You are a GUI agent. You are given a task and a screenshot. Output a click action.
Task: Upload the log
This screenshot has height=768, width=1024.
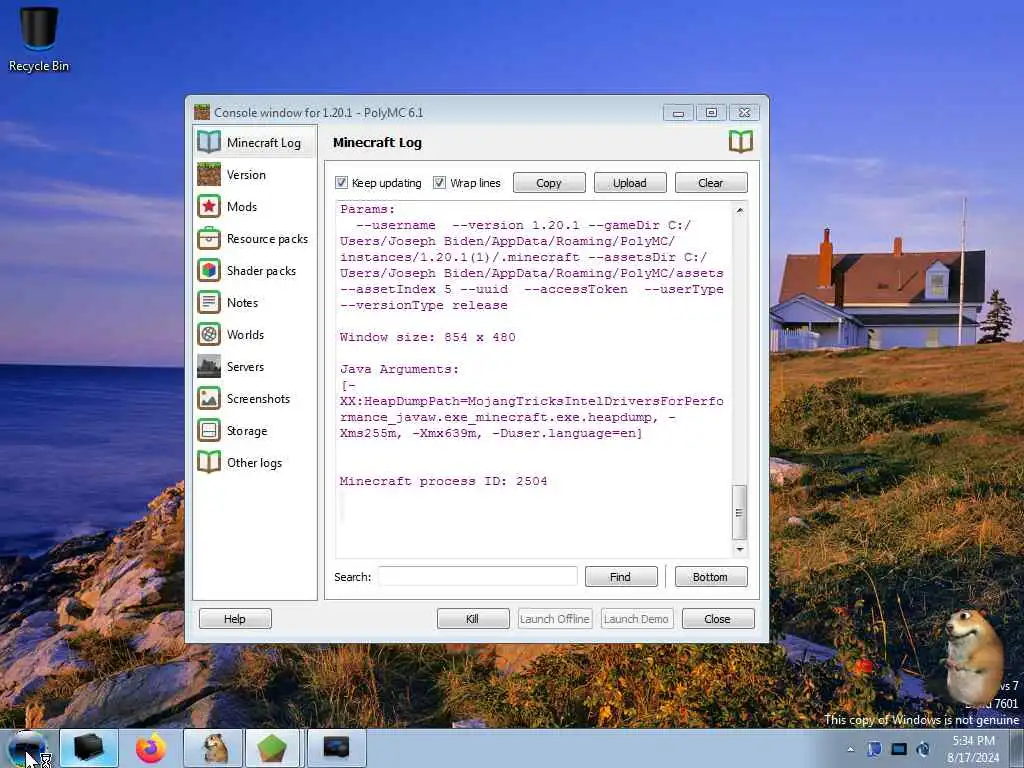coord(630,183)
